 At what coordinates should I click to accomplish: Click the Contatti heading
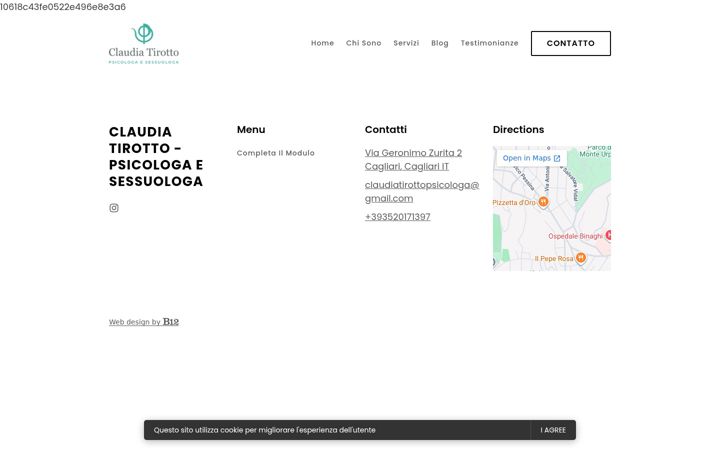click(386, 129)
